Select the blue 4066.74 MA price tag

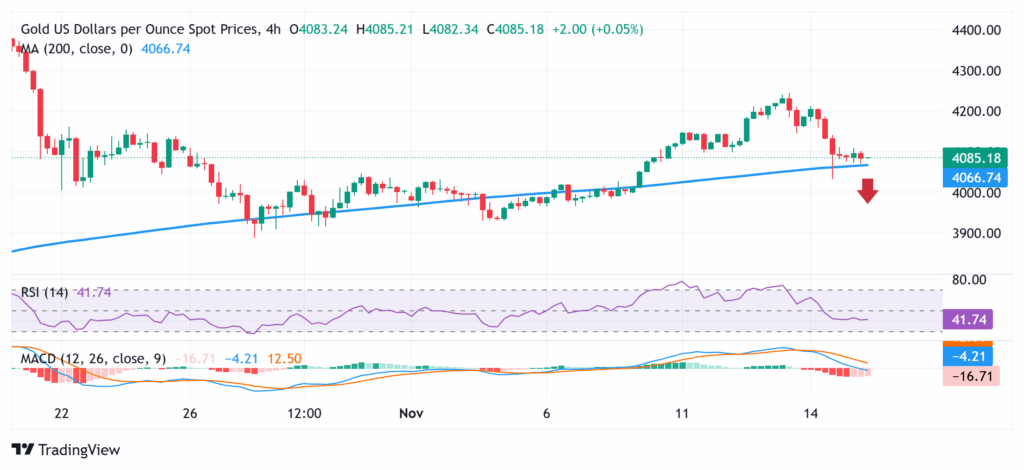[973, 177]
